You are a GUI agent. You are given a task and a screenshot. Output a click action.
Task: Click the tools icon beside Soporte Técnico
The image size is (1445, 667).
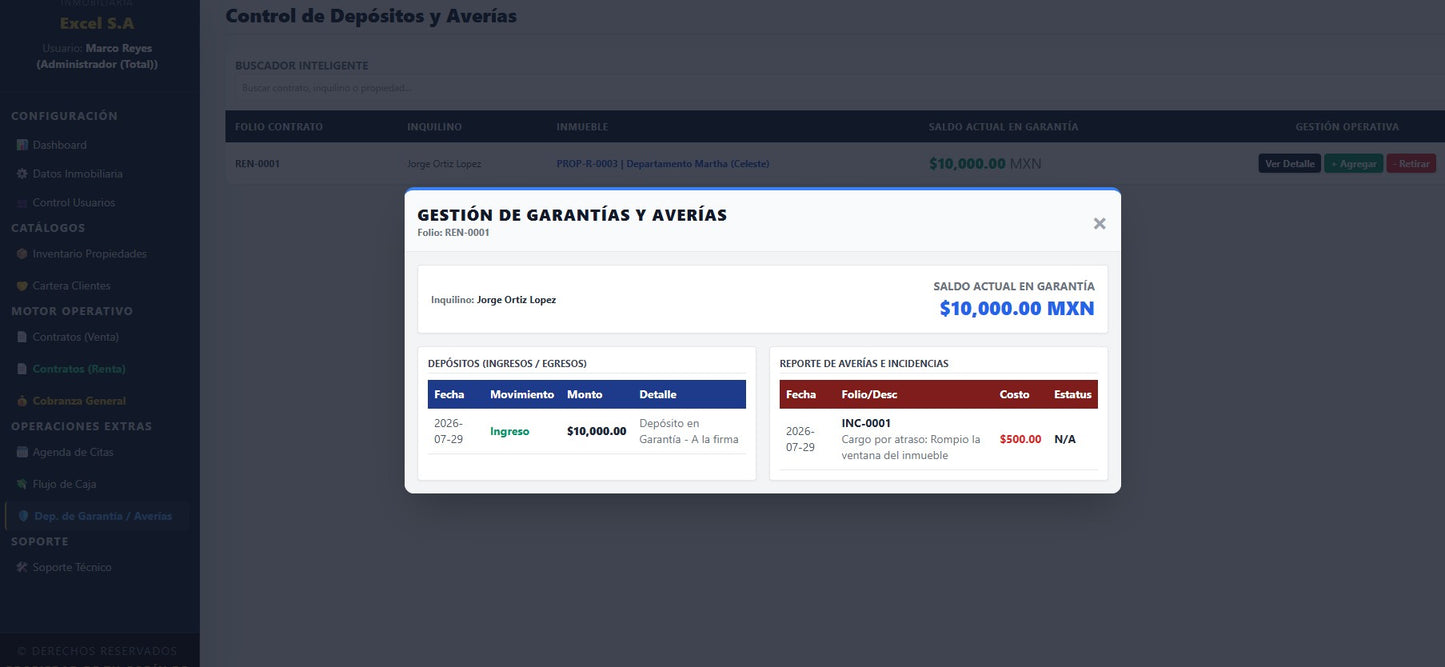[23, 567]
